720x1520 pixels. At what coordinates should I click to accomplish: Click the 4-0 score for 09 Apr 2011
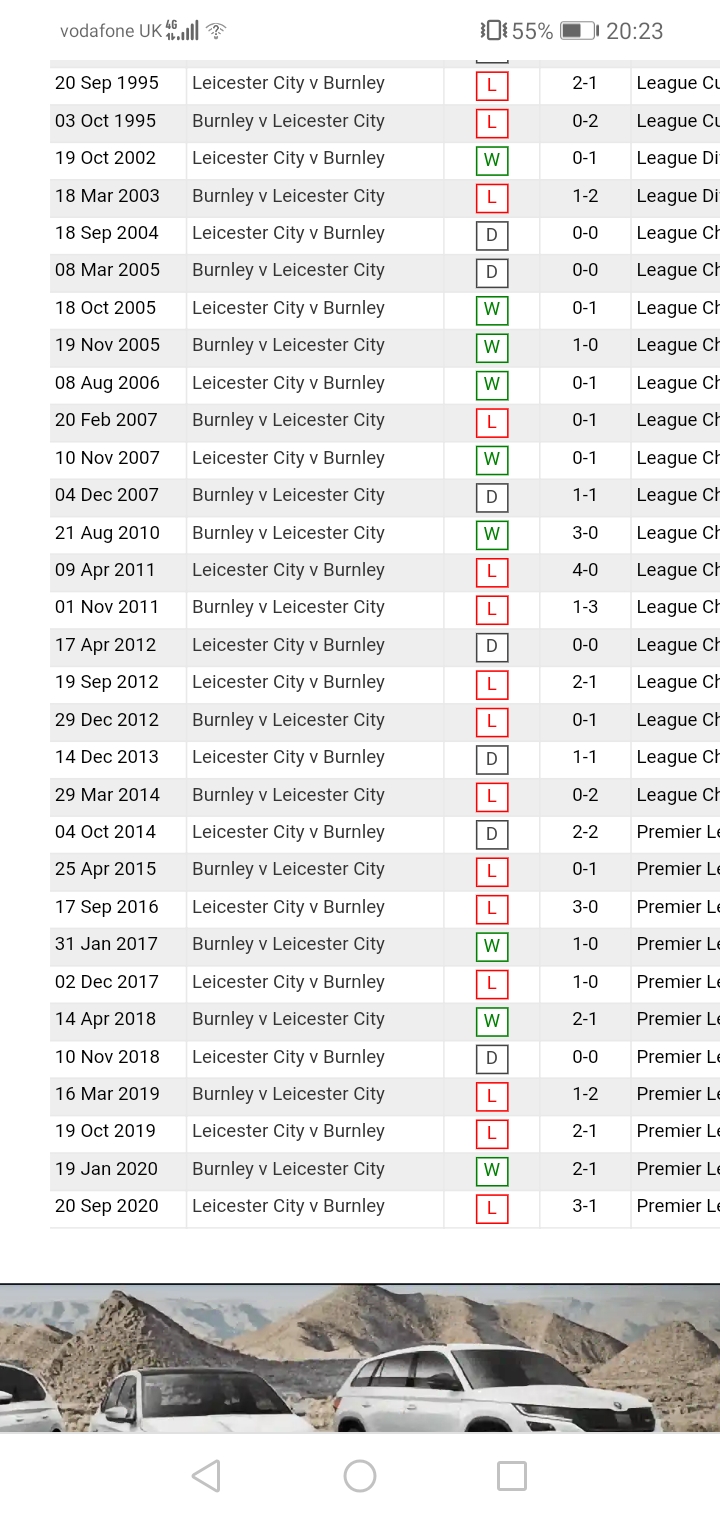coord(585,570)
